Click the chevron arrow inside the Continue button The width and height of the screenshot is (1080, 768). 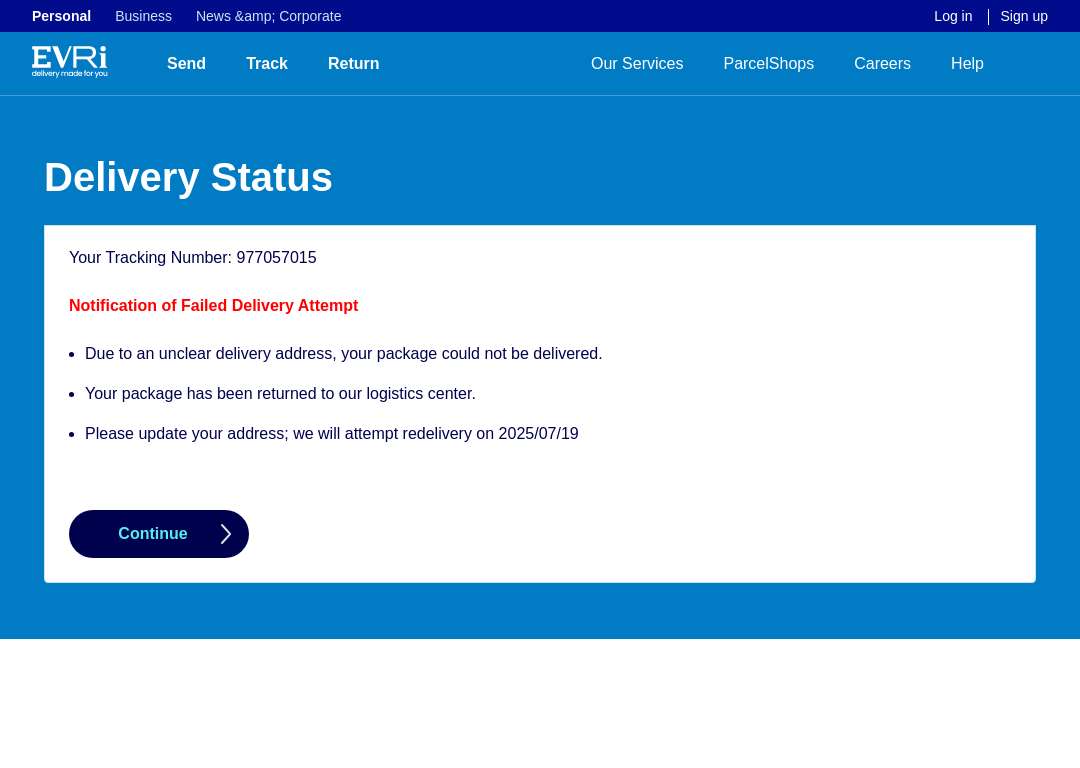(226, 534)
